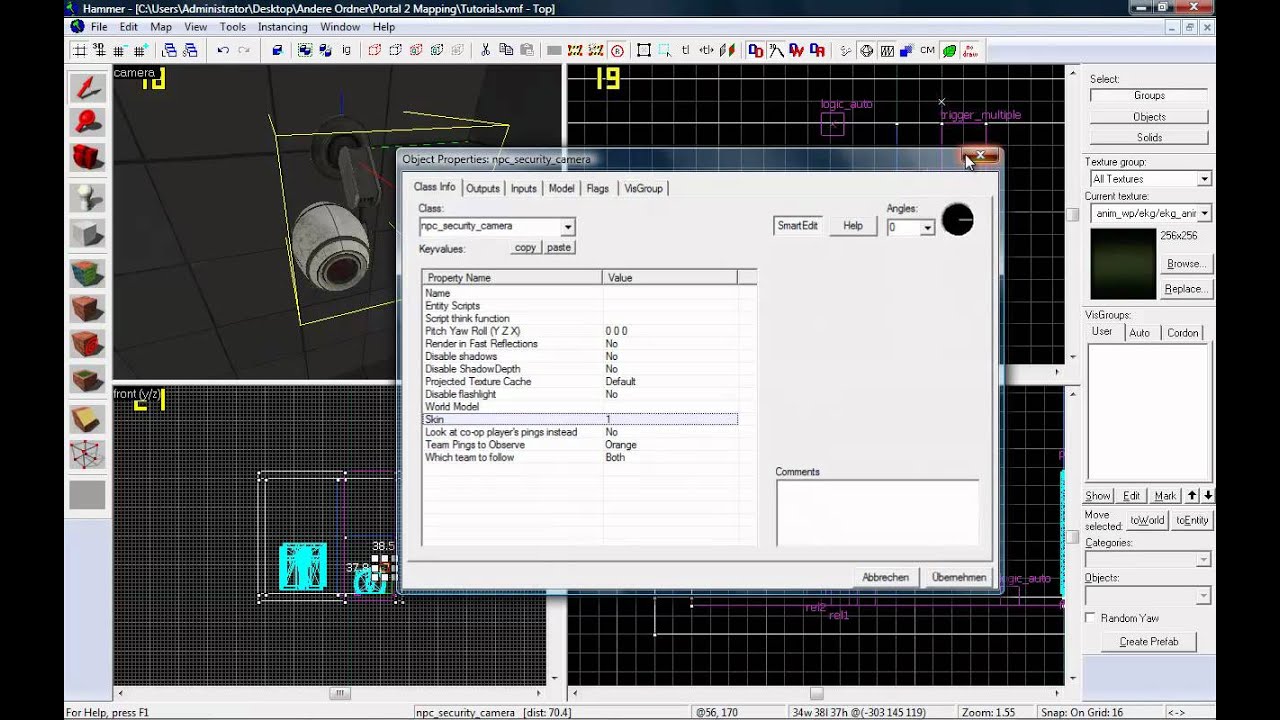The height and width of the screenshot is (720, 1280).
Task: Click the Group selection icon
Action: point(305,50)
